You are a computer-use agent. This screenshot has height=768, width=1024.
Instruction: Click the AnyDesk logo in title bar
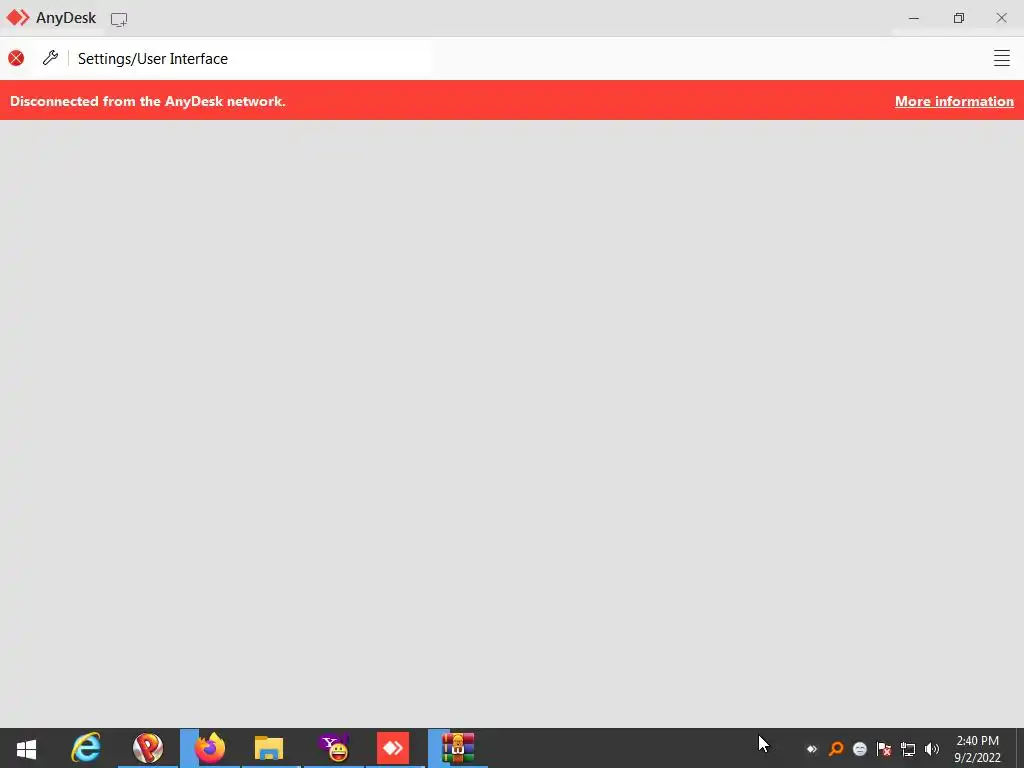18,18
